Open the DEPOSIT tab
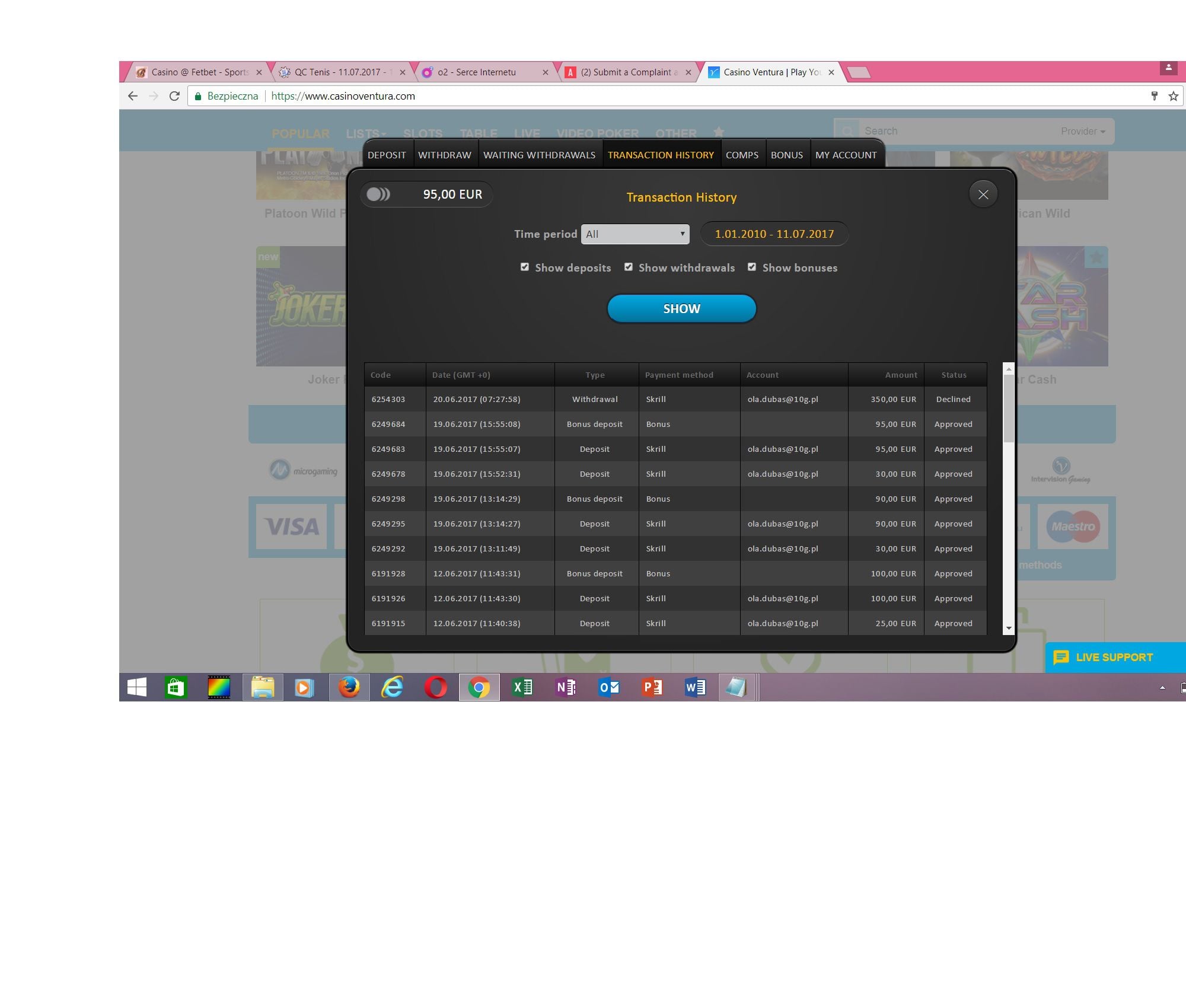This screenshot has height=1008, width=1186. point(387,155)
